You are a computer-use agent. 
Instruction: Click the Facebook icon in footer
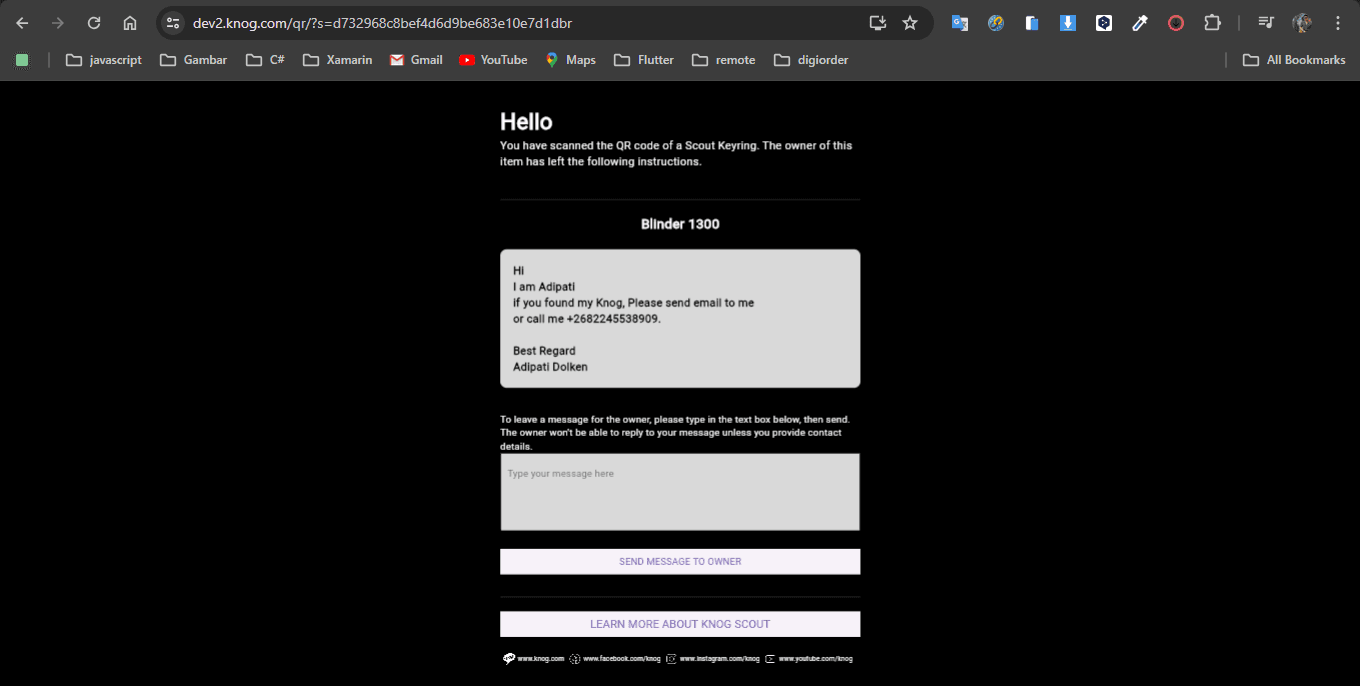pyautogui.click(x=575, y=659)
